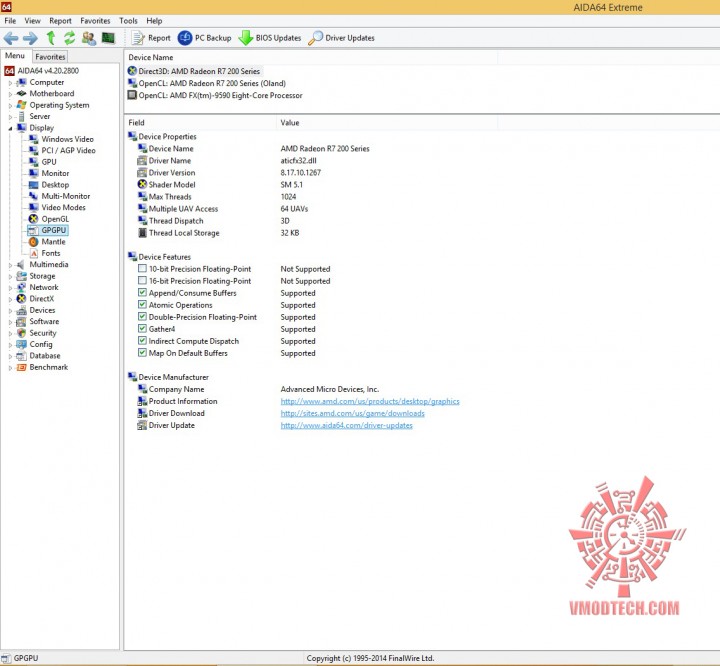The height and width of the screenshot is (666, 720).
Task: Launch PC Backup from the toolbar
Action: (204, 38)
